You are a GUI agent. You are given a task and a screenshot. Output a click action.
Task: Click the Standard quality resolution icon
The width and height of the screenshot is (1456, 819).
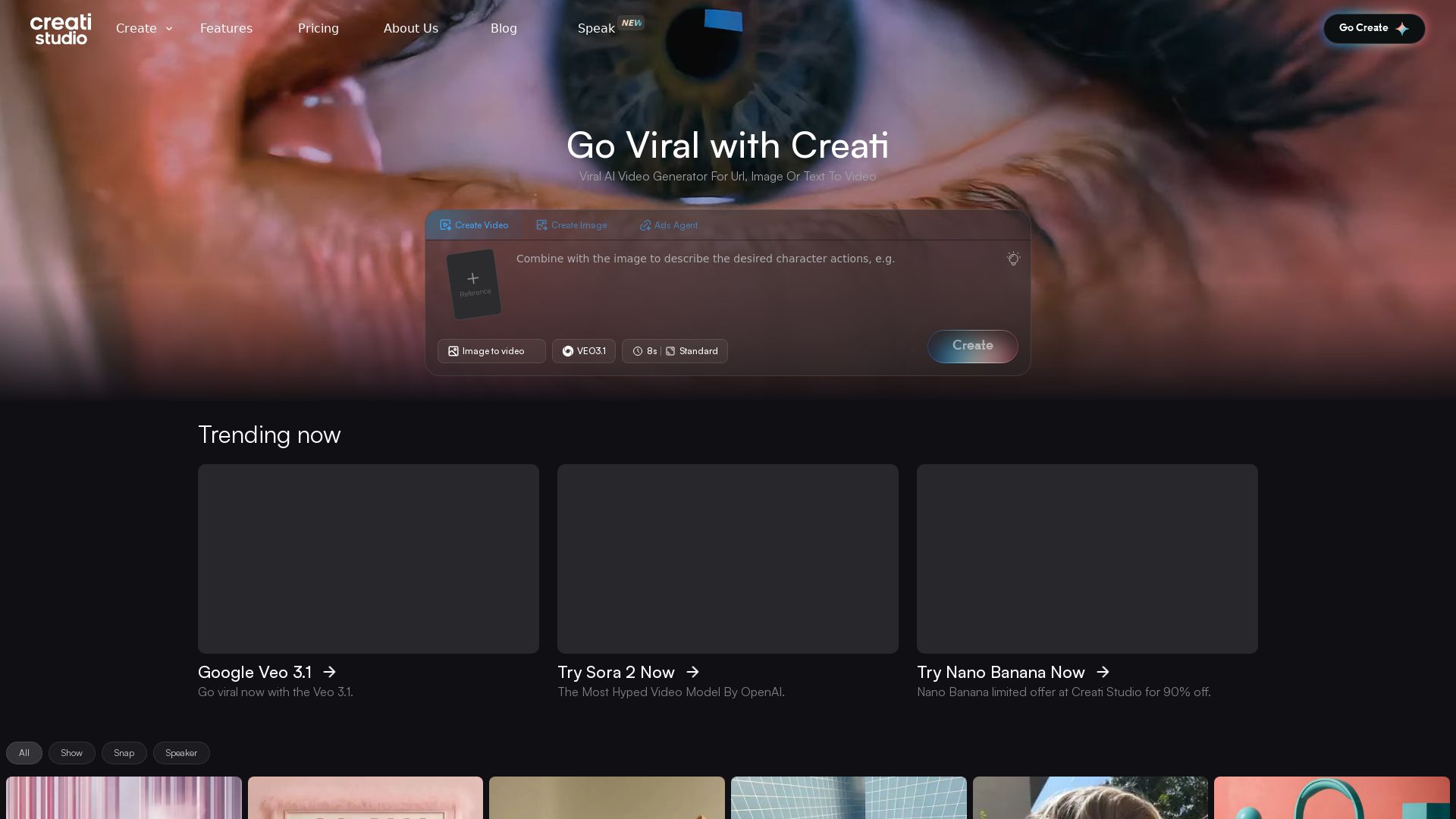[670, 351]
